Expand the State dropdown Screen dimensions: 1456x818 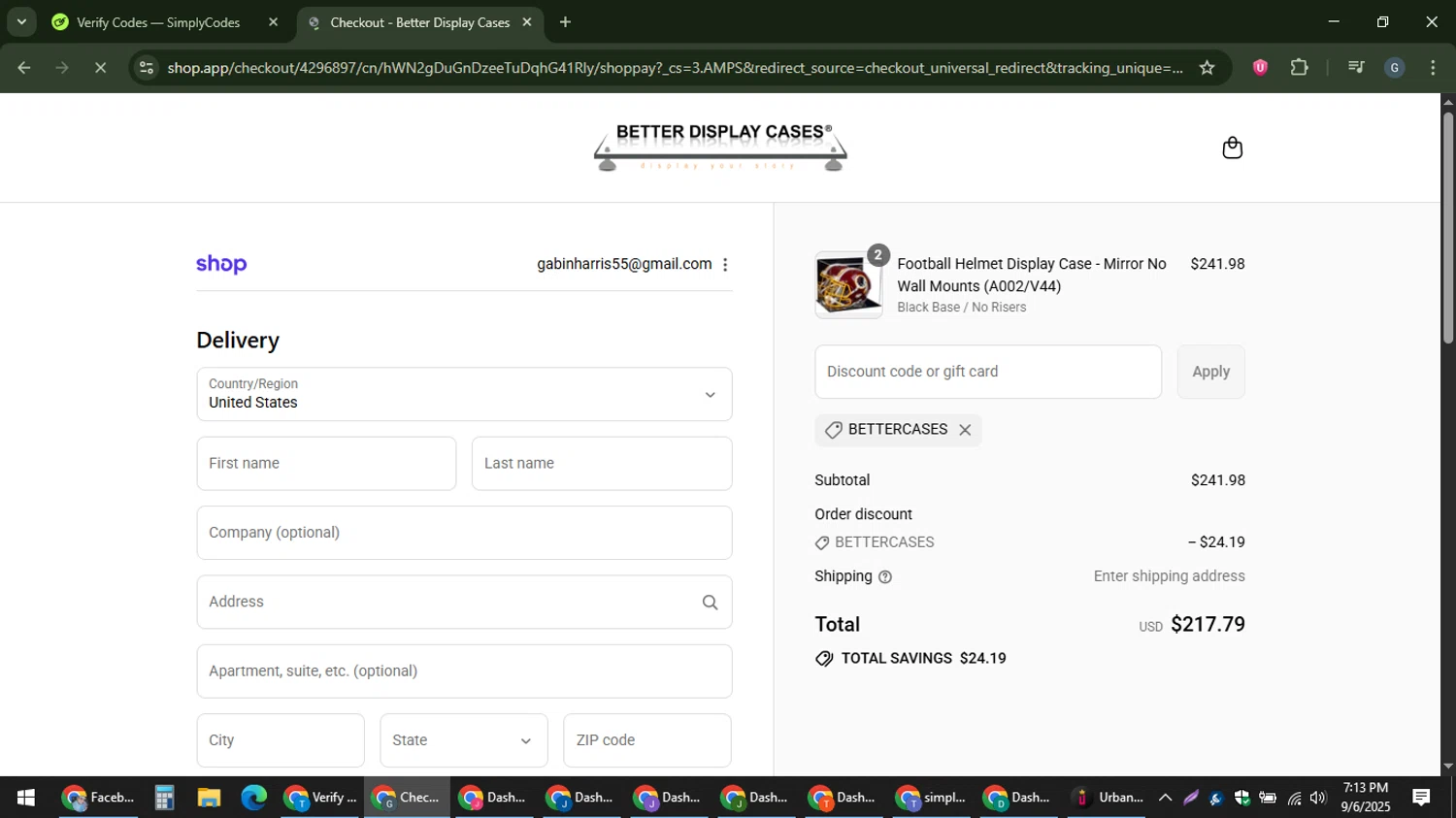pyautogui.click(x=464, y=740)
